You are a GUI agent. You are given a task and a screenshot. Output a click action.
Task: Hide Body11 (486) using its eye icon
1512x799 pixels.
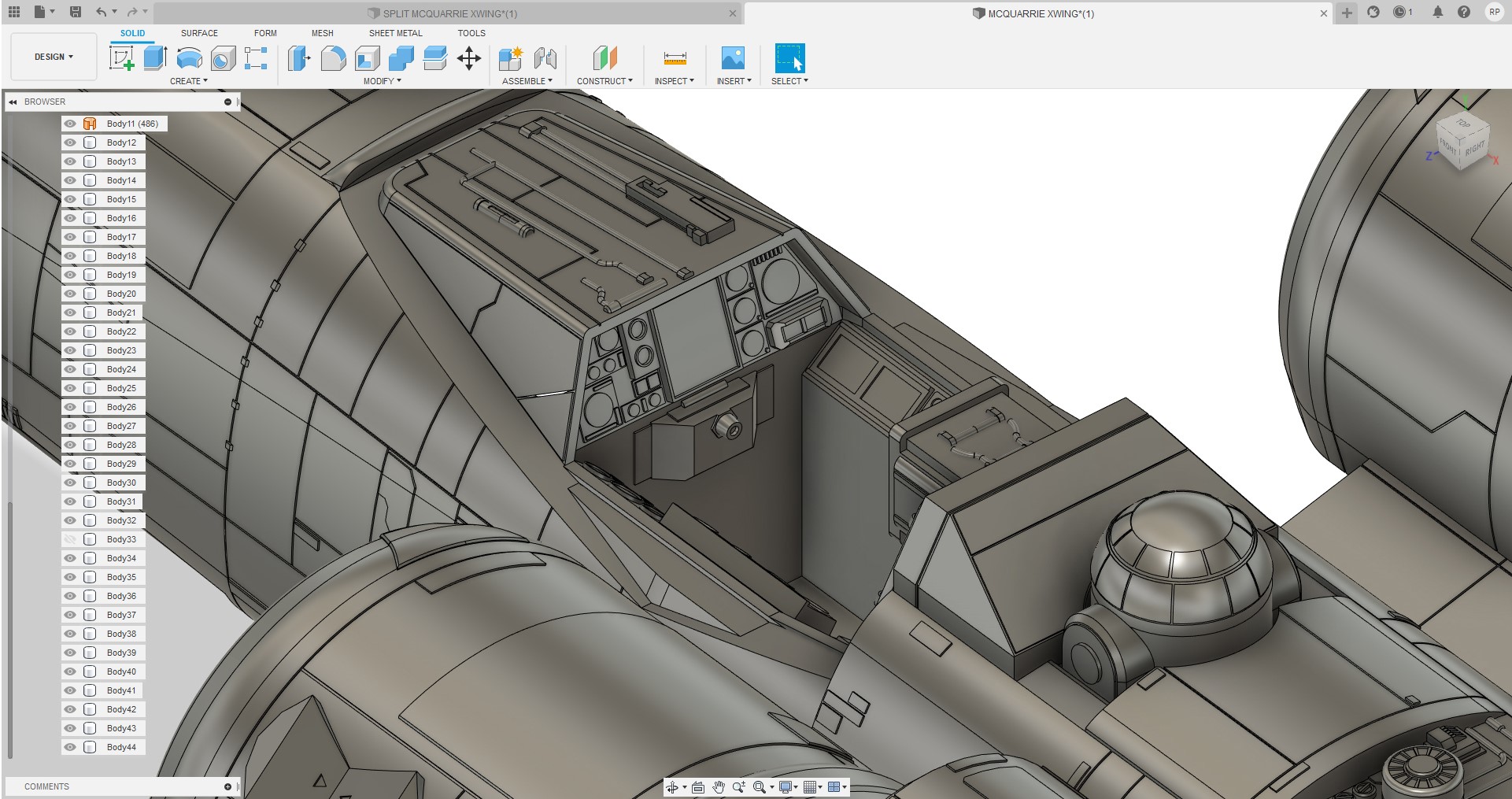coord(70,124)
